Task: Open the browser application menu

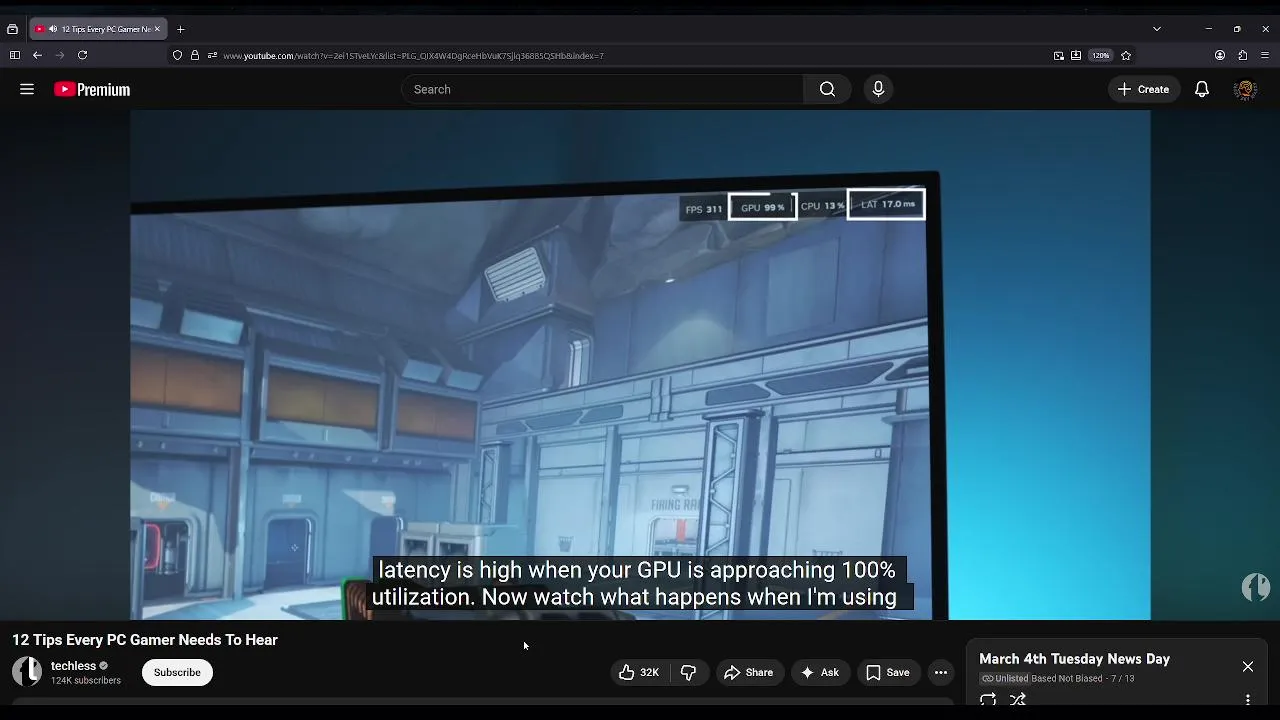Action: pos(1266,55)
